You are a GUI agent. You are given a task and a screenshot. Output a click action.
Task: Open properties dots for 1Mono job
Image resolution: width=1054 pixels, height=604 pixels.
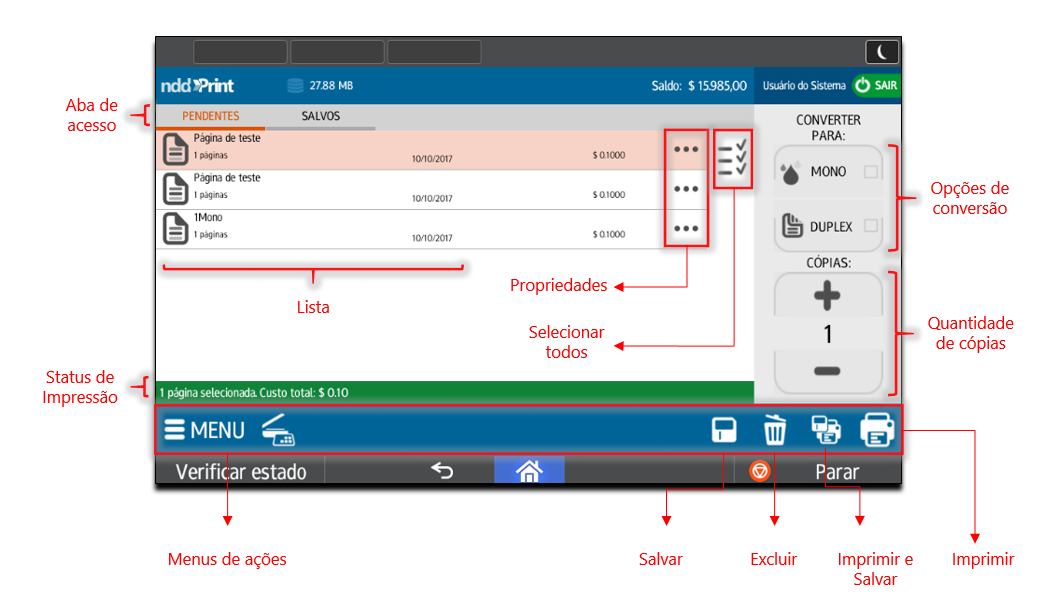[x=686, y=228]
